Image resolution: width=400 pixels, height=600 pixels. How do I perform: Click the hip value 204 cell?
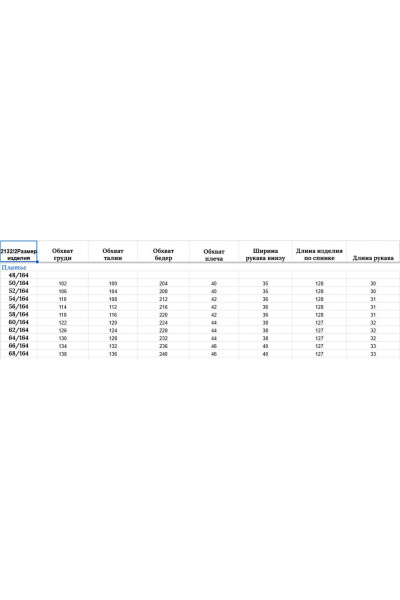(163, 284)
